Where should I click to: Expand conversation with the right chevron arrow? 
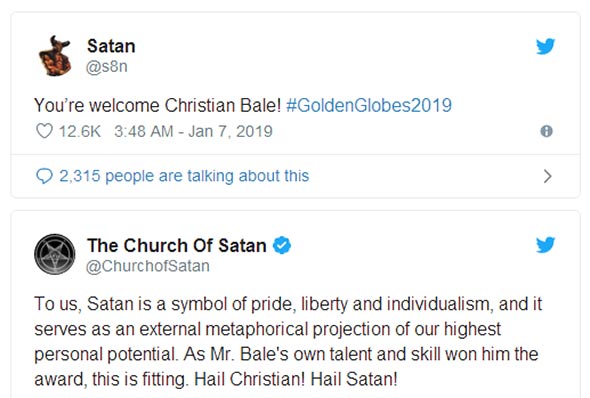(547, 176)
